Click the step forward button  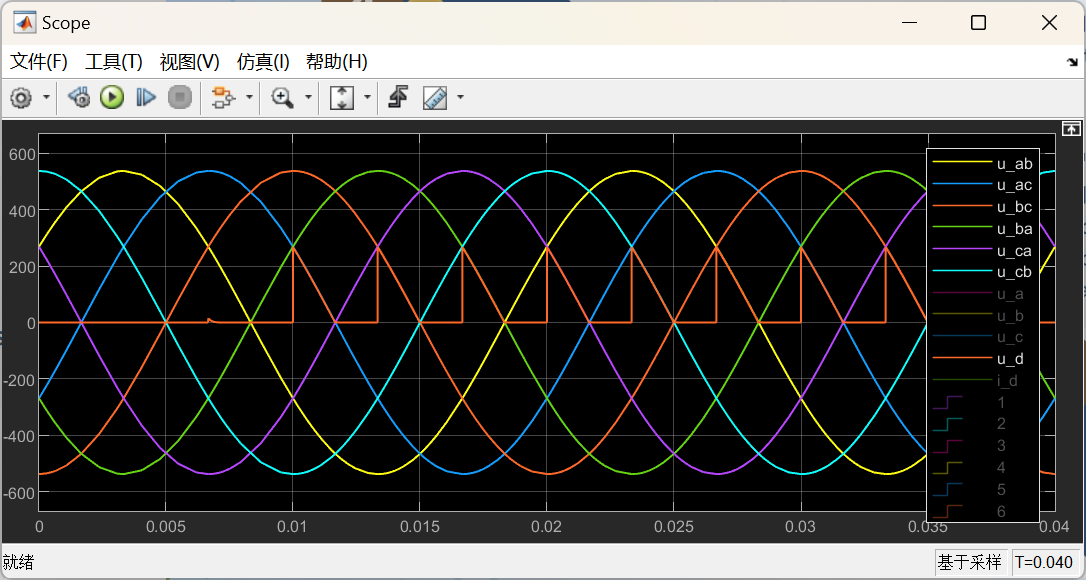(x=145, y=98)
